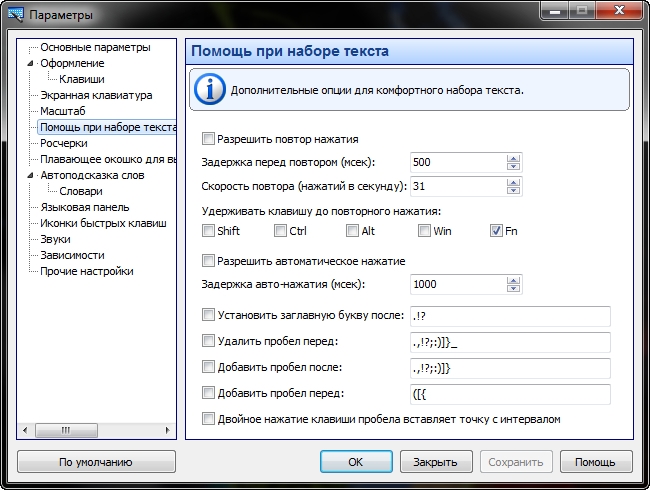Increase Задержка авто-нажатия with up arrow
The image size is (650, 490).
[514, 279]
